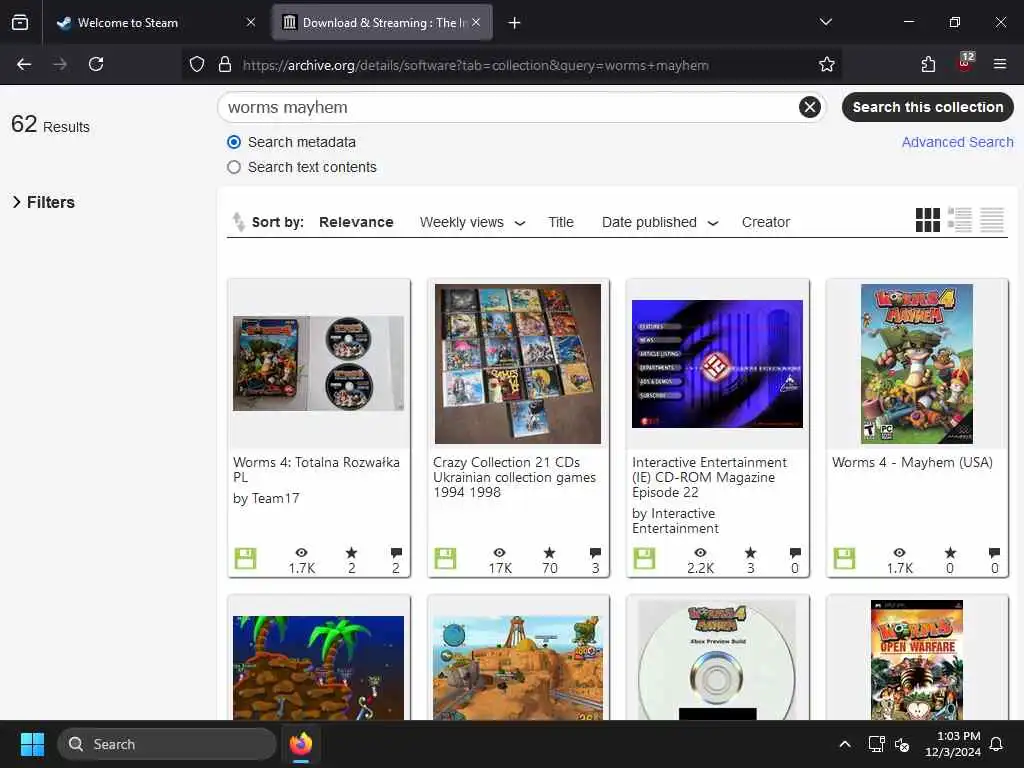Viewport: 1024px width, 768px height.
Task: Click the tracking protection shield icon
Action: click(x=197, y=64)
